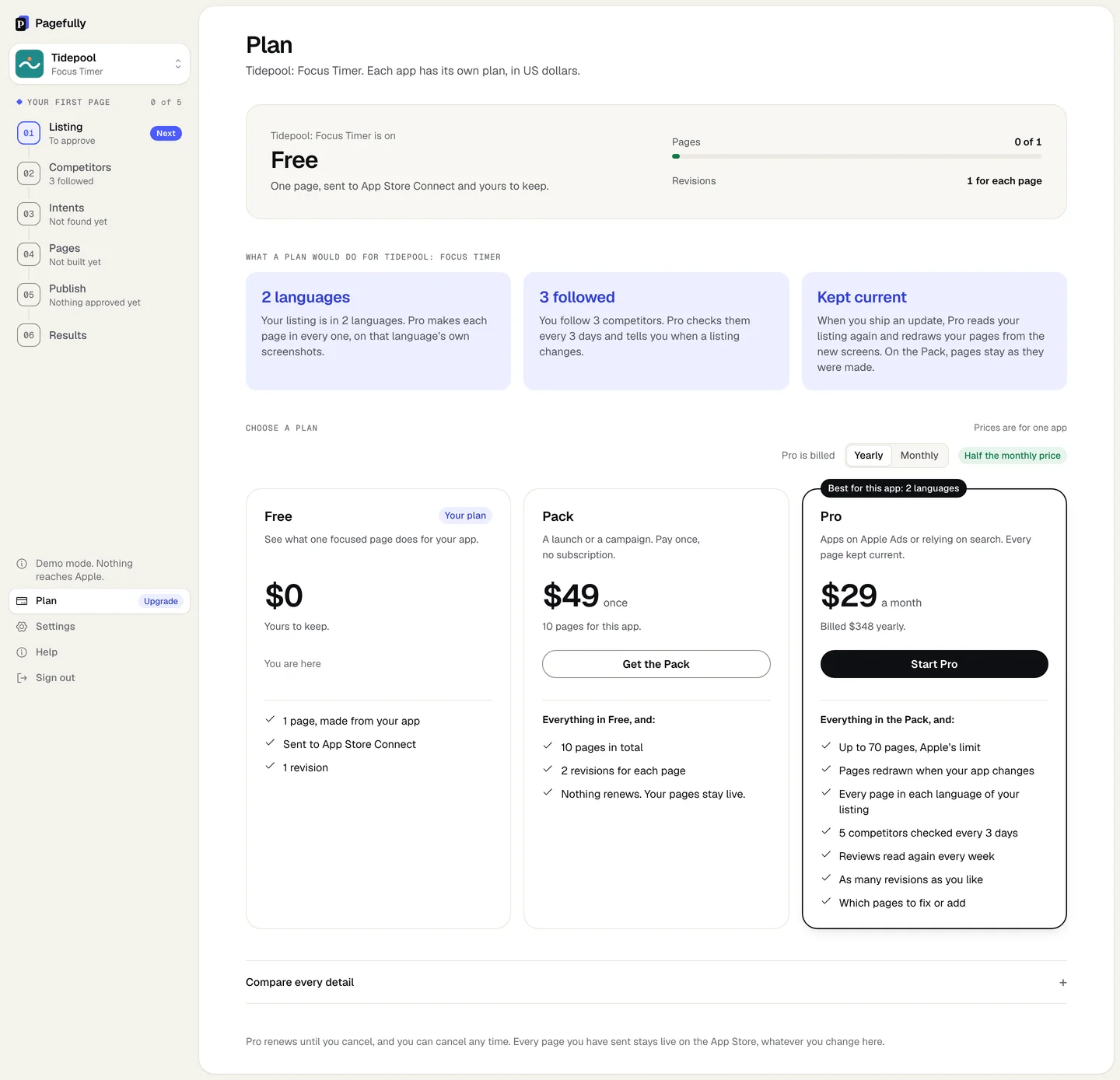Viewport: 1120px width, 1080px height.
Task: Expand Compare every detail plus icon
Action: tap(1063, 983)
